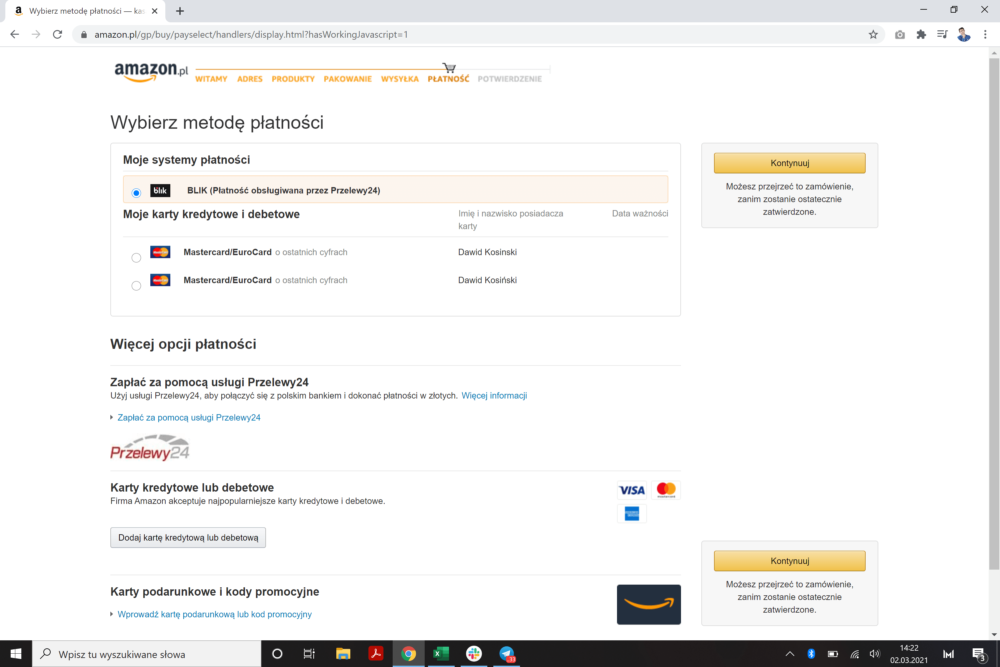Click the Mastercard/EuroCard label for Dawid Kosinski

click(x=228, y=252)
